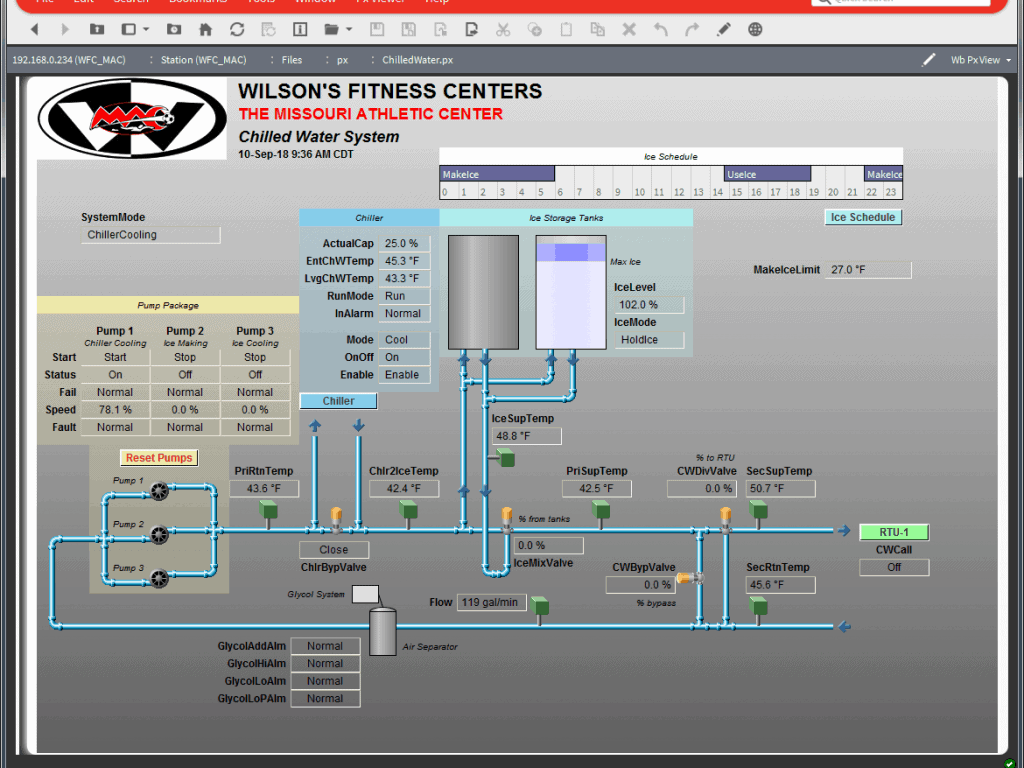The width and height of the screenshot is (1024, 768).
Task: Click the GlycolAddAlm Normal value
Action: 325,646
